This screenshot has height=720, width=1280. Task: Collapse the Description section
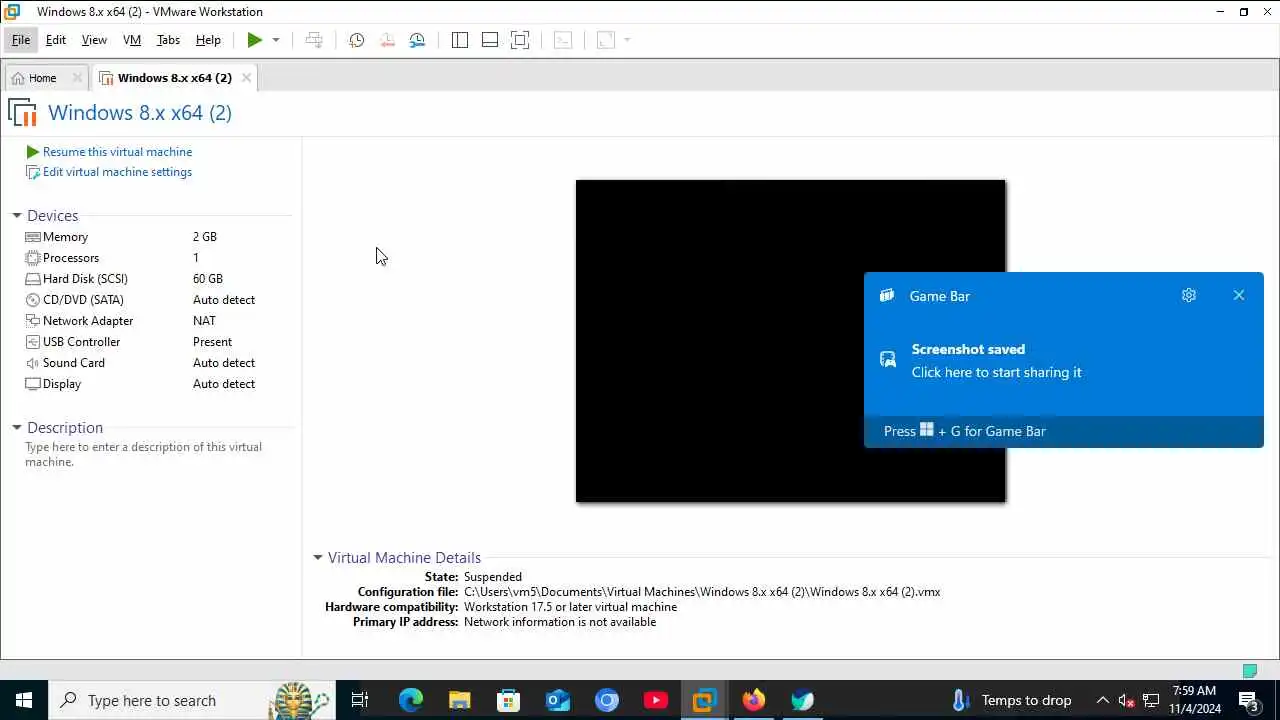click(x=17, y=428)
